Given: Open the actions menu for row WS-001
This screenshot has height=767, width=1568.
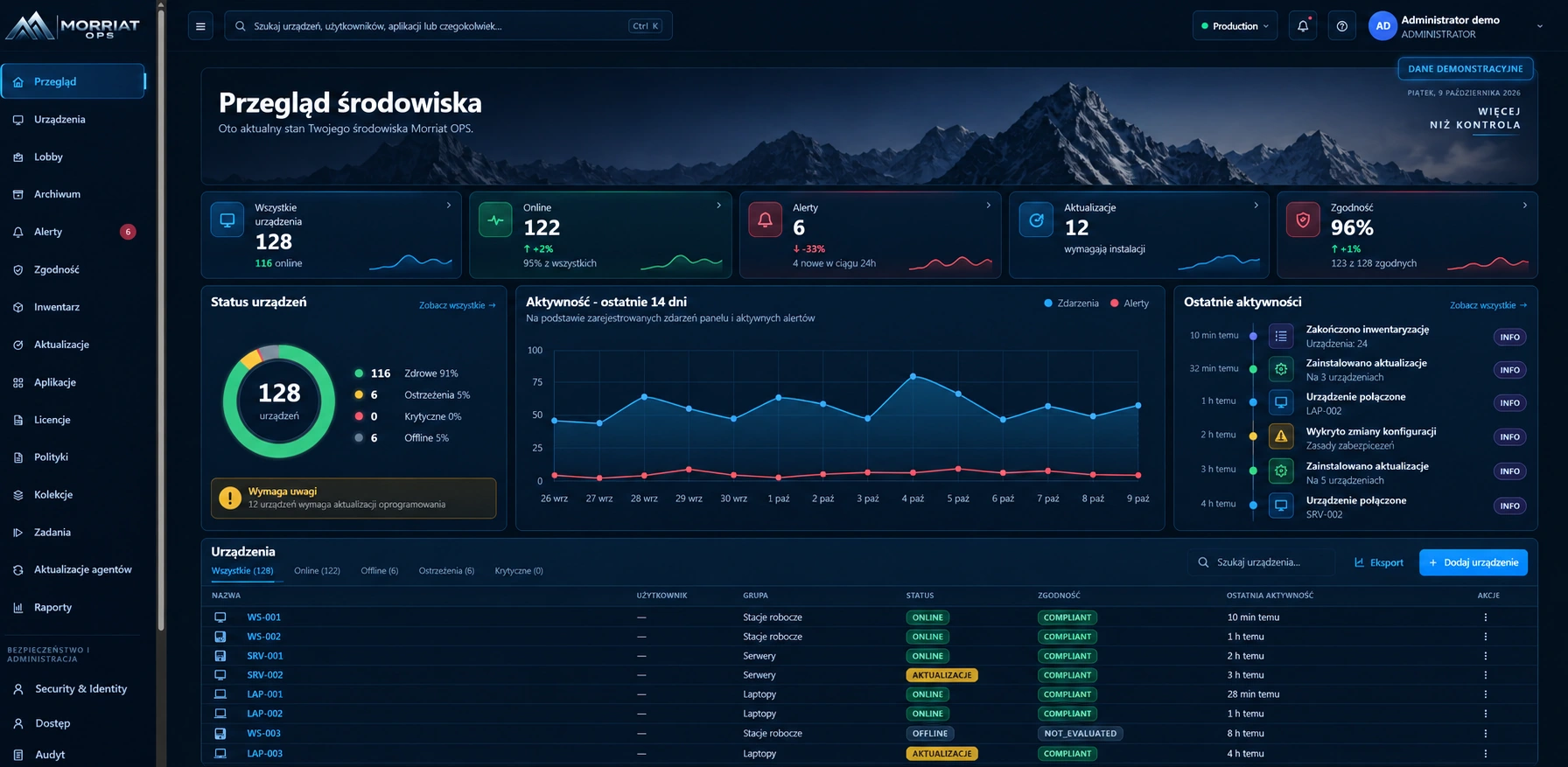Looking at the screenshot, I should click(1485, 617).
